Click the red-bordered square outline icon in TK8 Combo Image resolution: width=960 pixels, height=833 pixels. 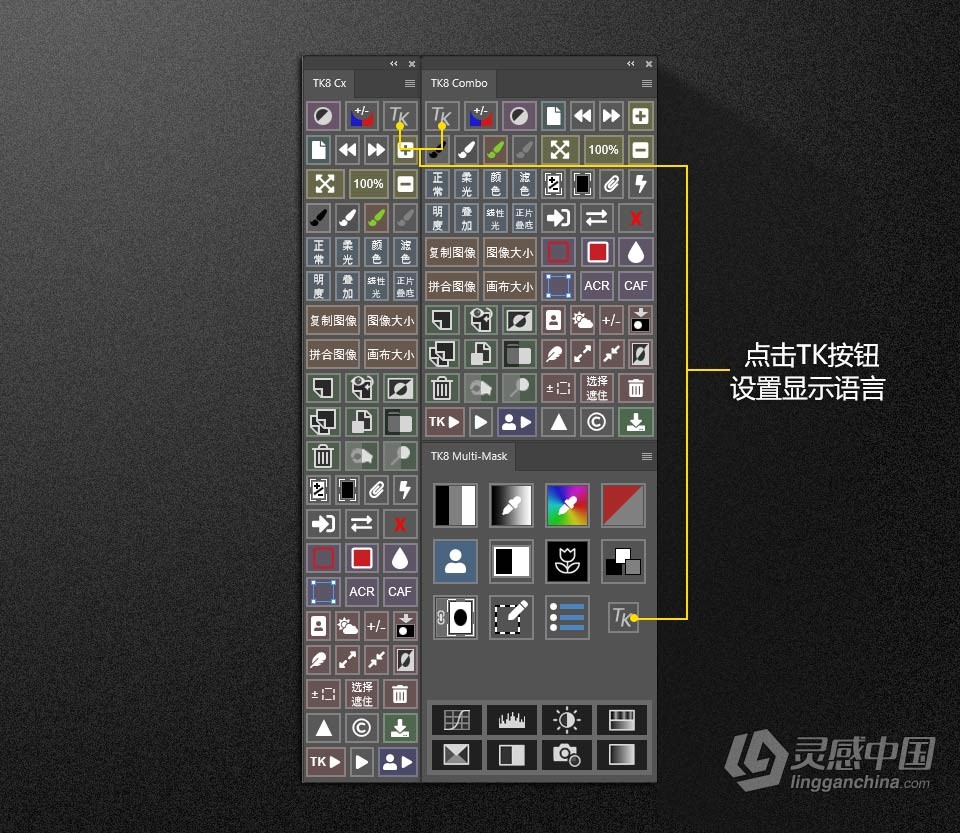point(558,252)
